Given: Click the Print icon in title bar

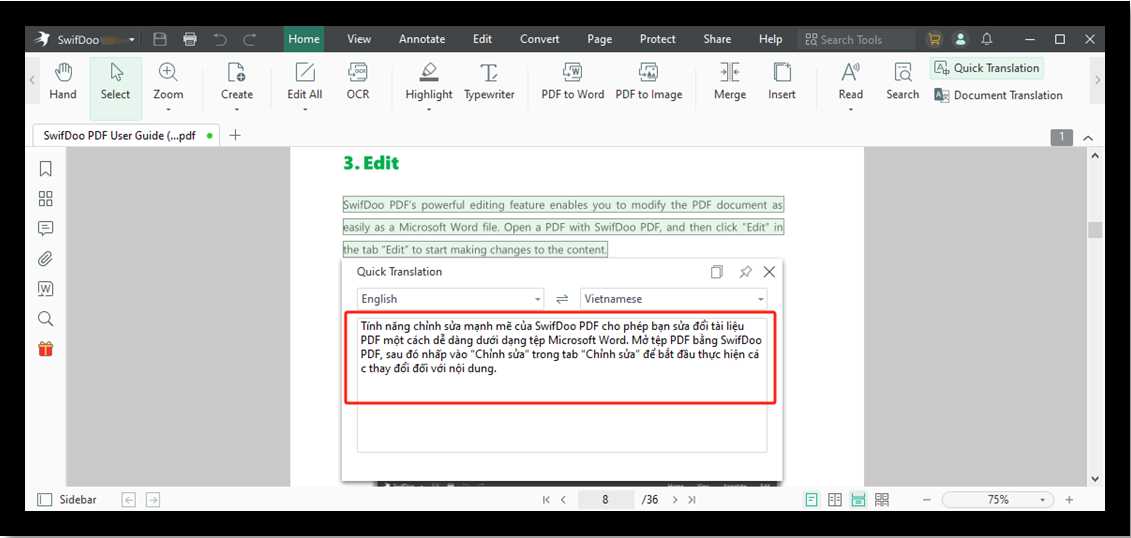Looking at the screenshot, I should pos(190,39).
